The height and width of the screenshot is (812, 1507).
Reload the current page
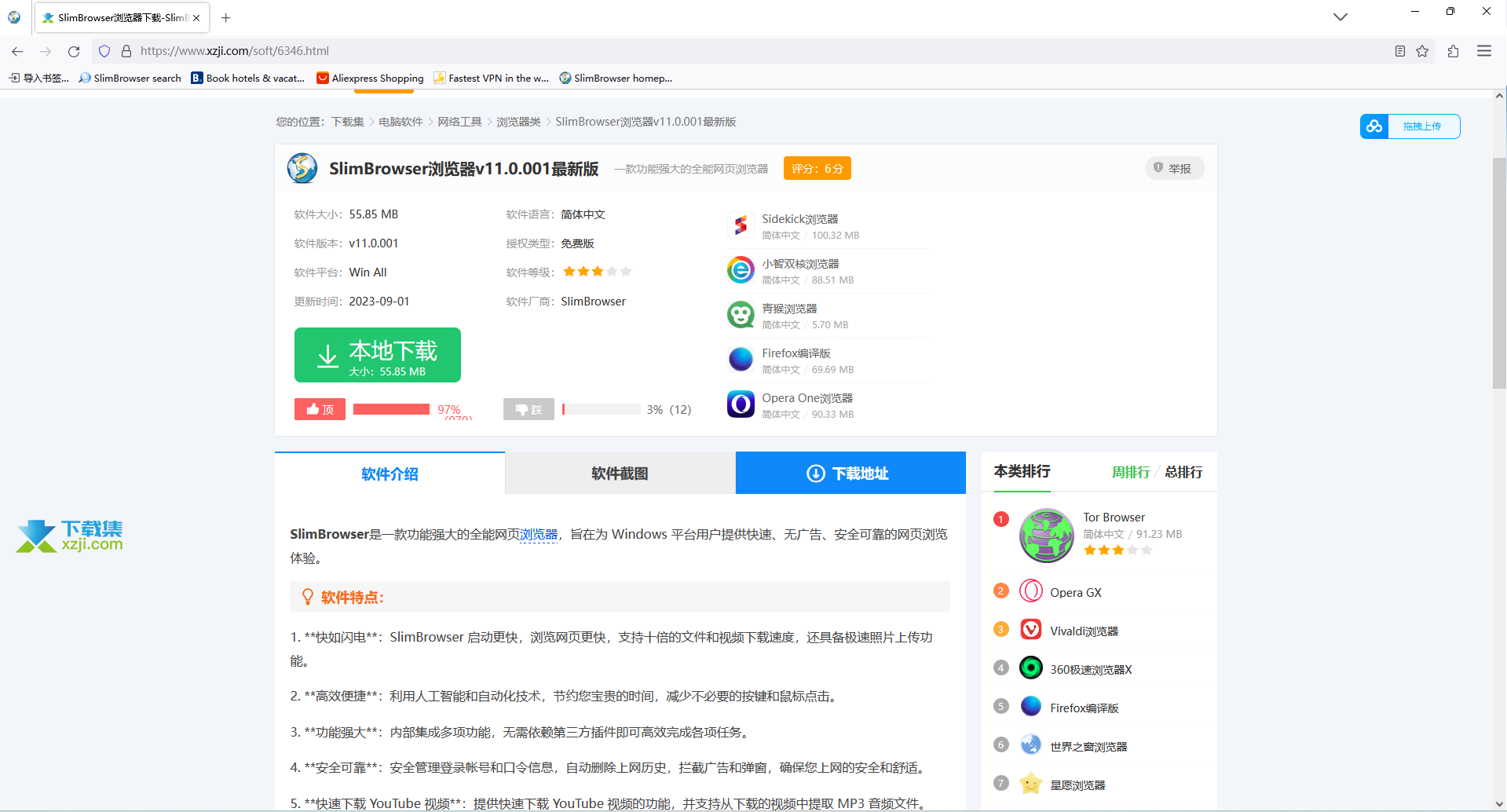click(74, 51)
